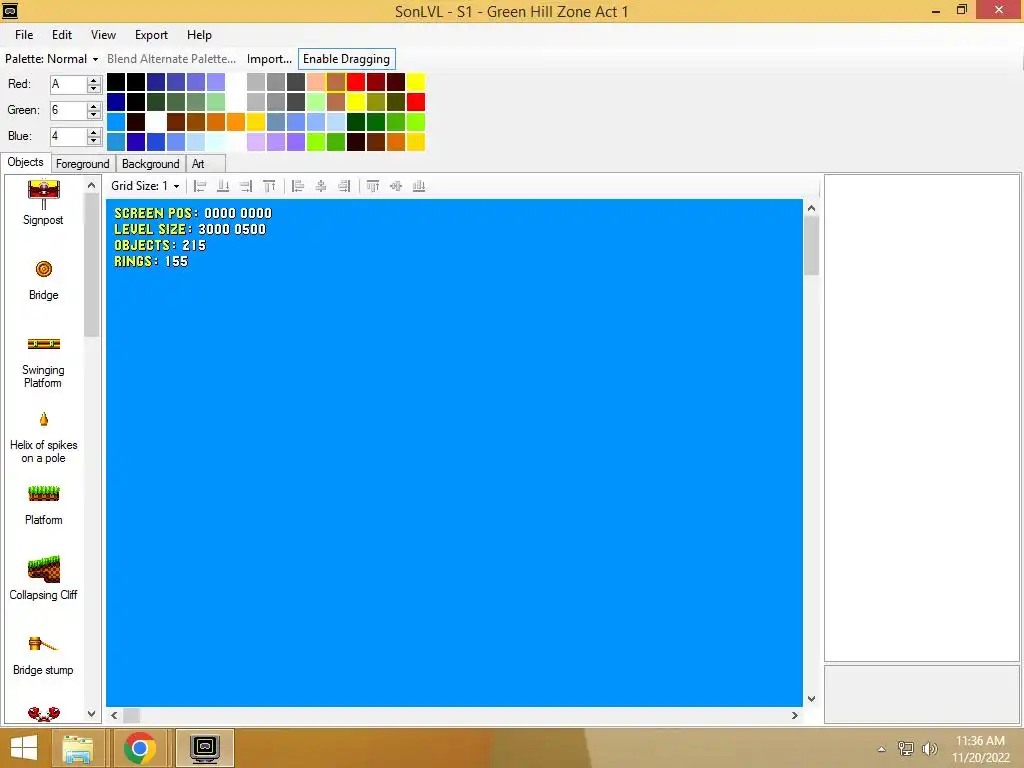This screenshot has width=1024, height=768.
Task: Select the Objects tab
Action: pos(25,163)
